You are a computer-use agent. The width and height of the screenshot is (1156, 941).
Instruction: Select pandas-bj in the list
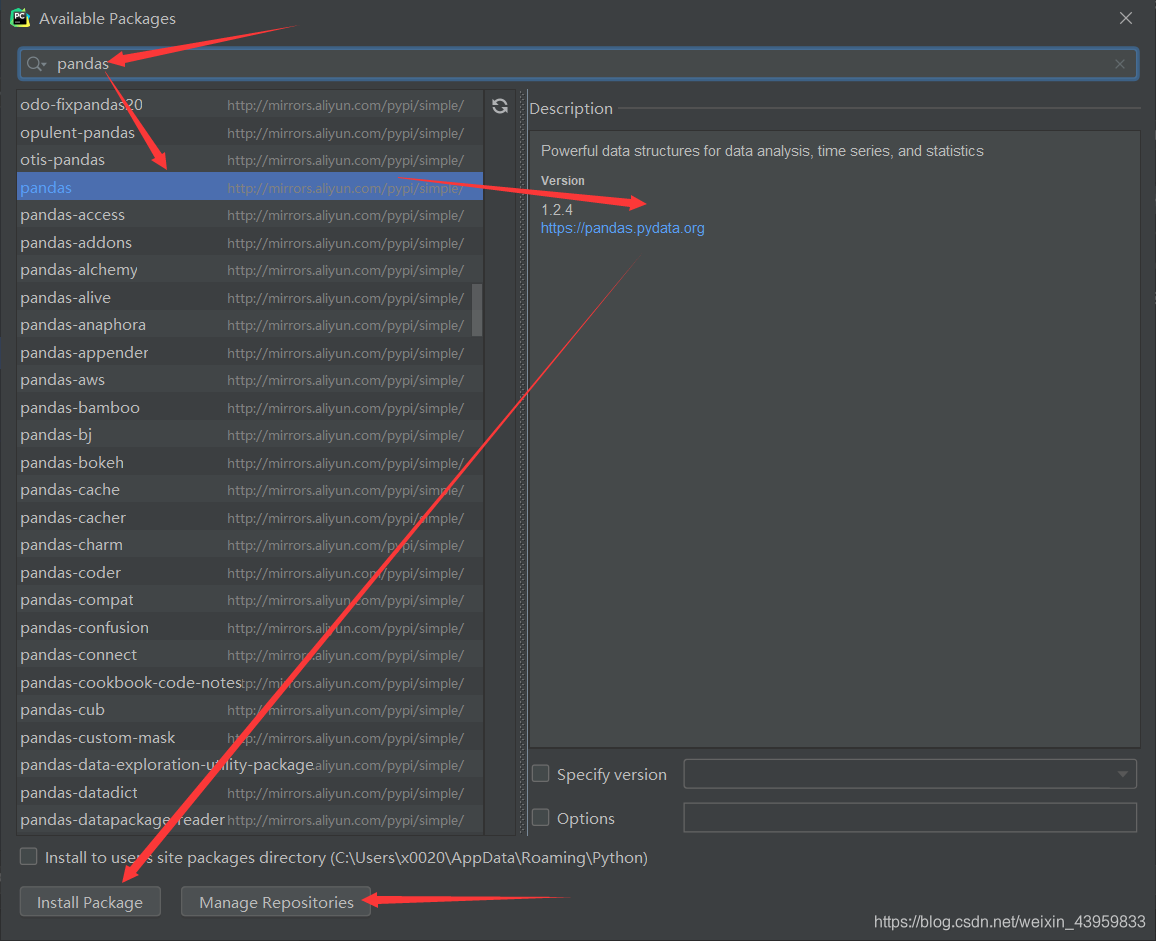tap(250, 434)
